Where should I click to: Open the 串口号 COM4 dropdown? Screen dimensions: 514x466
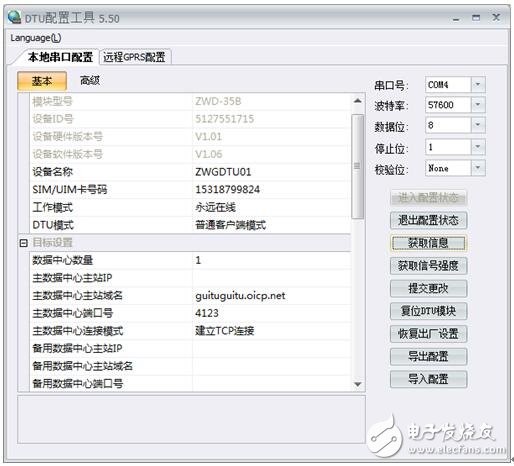478,85
